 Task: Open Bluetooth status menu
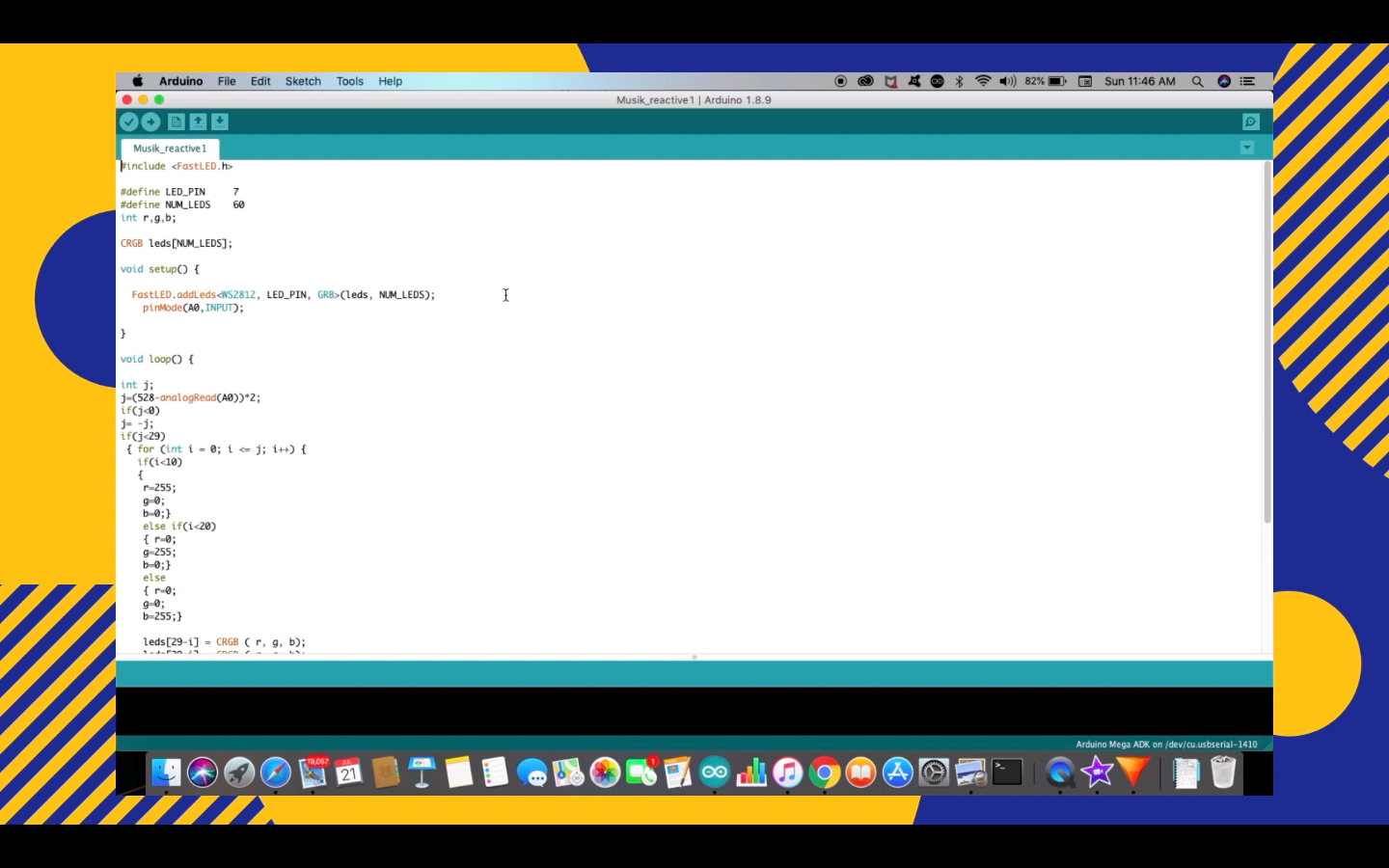(x=960, y=81)
